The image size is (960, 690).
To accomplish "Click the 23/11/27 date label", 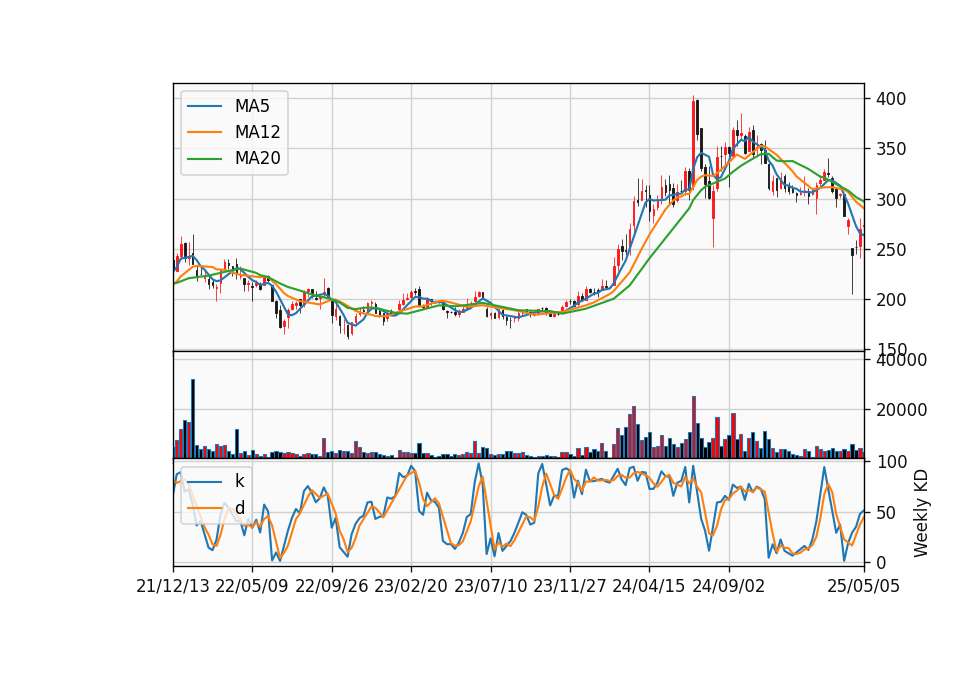I will (x=570, y=586).
